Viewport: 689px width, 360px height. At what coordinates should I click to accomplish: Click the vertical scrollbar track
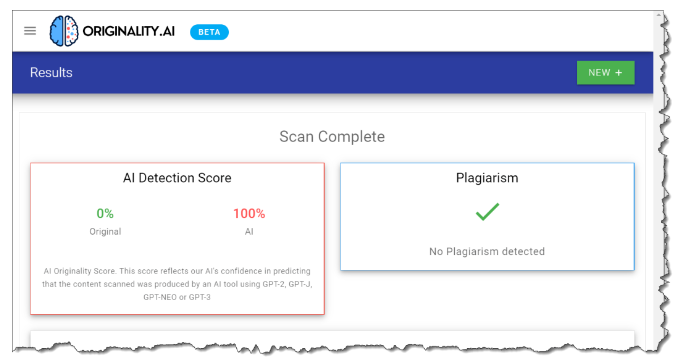(x=658, y=185)
